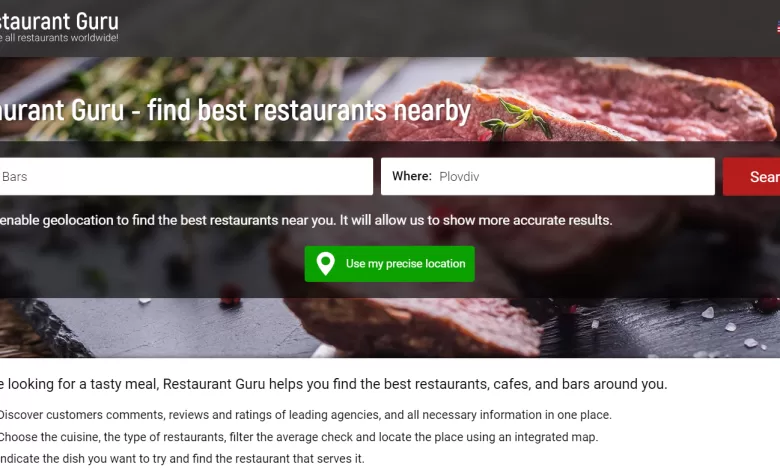Click the enable geolocation prompt text

[x=306, y=220]
